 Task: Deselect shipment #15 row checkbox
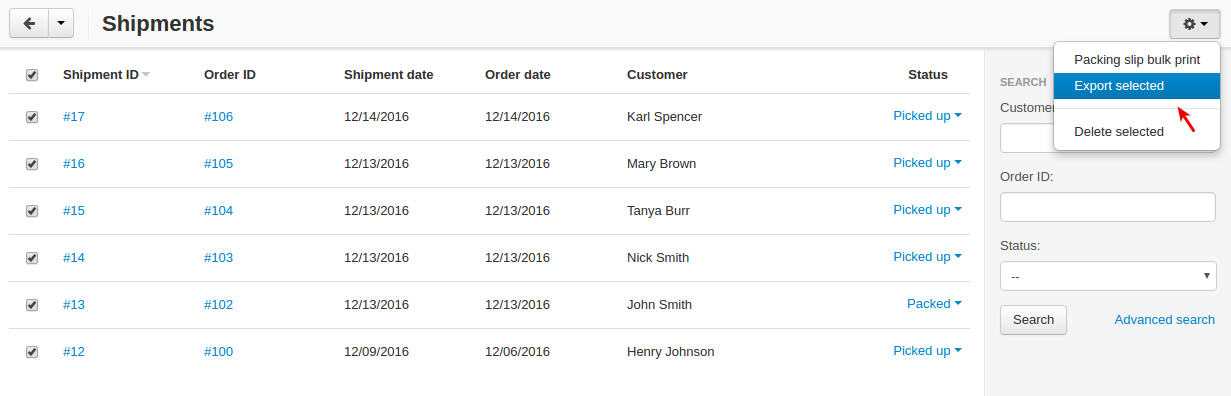tap(32, 211)
